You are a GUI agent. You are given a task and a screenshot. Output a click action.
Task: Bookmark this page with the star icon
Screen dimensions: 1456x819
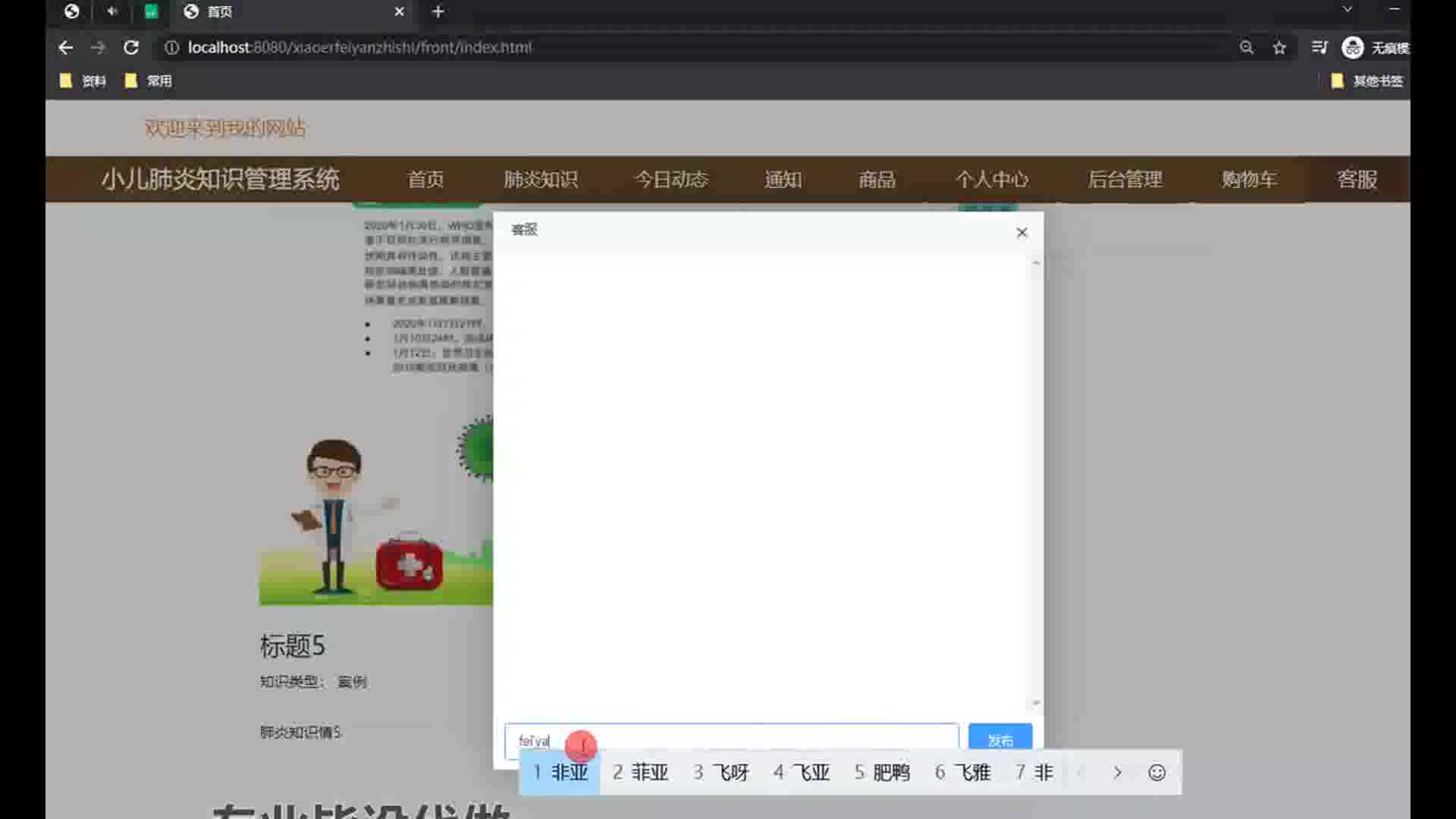pyautogui.click(x=1279, y=48)
